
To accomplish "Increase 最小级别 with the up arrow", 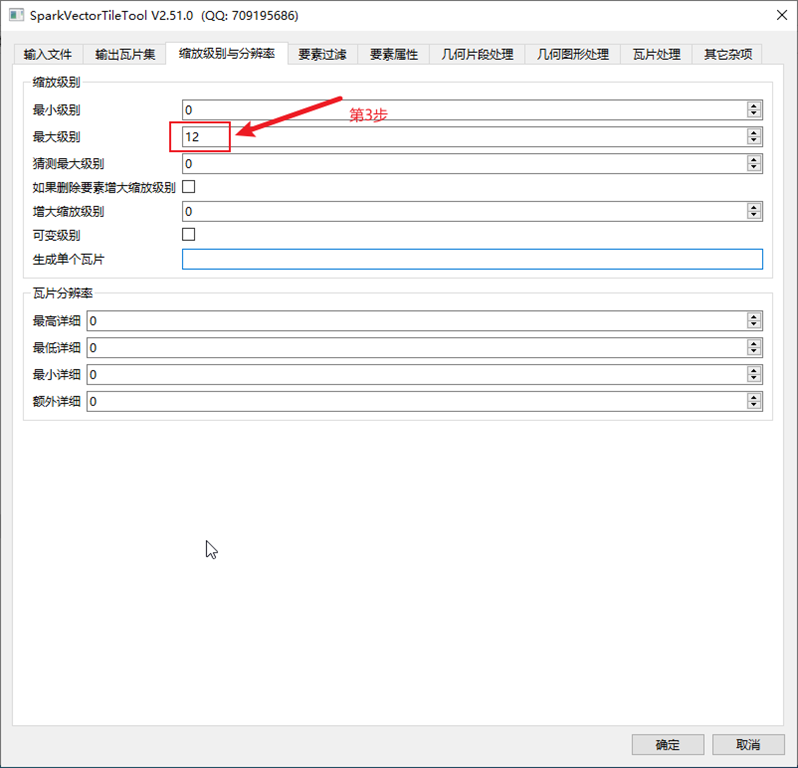I will pos(754,105).
